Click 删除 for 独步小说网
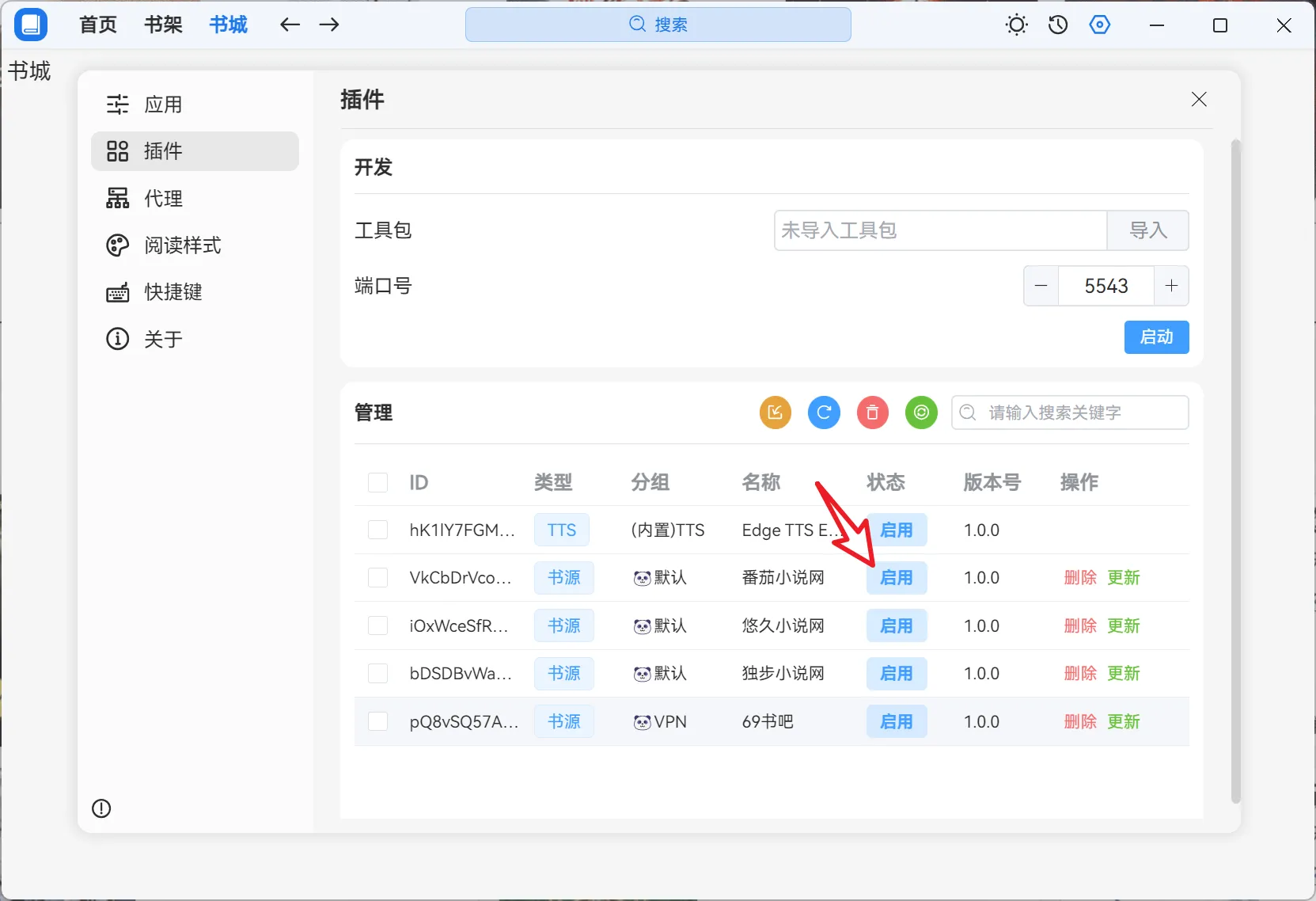Viewport: 1316px width, 901px height. click(x=1080, y=673)
